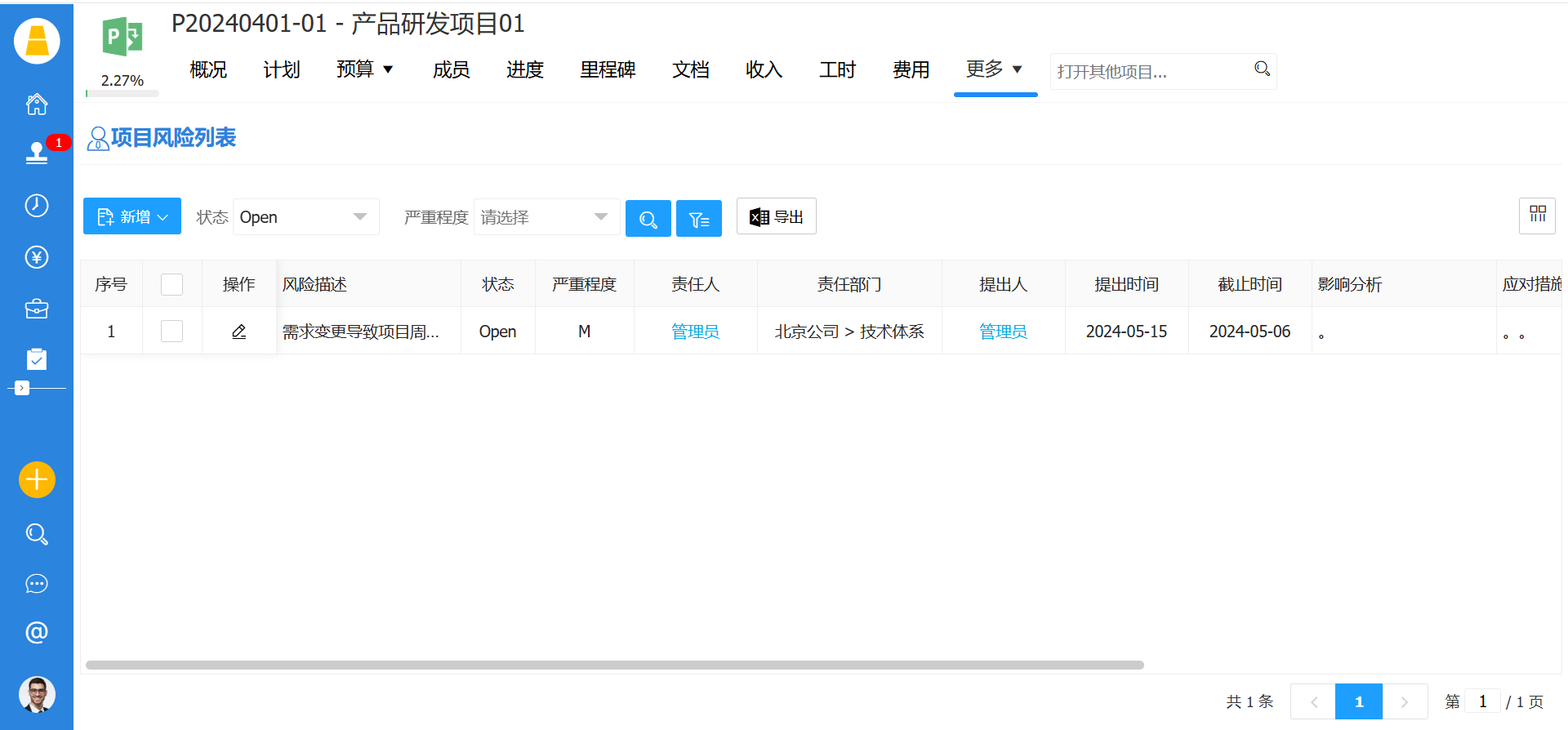Open the yen currency icon in sidebar
Screen dimensions: 1568x730
(x=37, y=257)
